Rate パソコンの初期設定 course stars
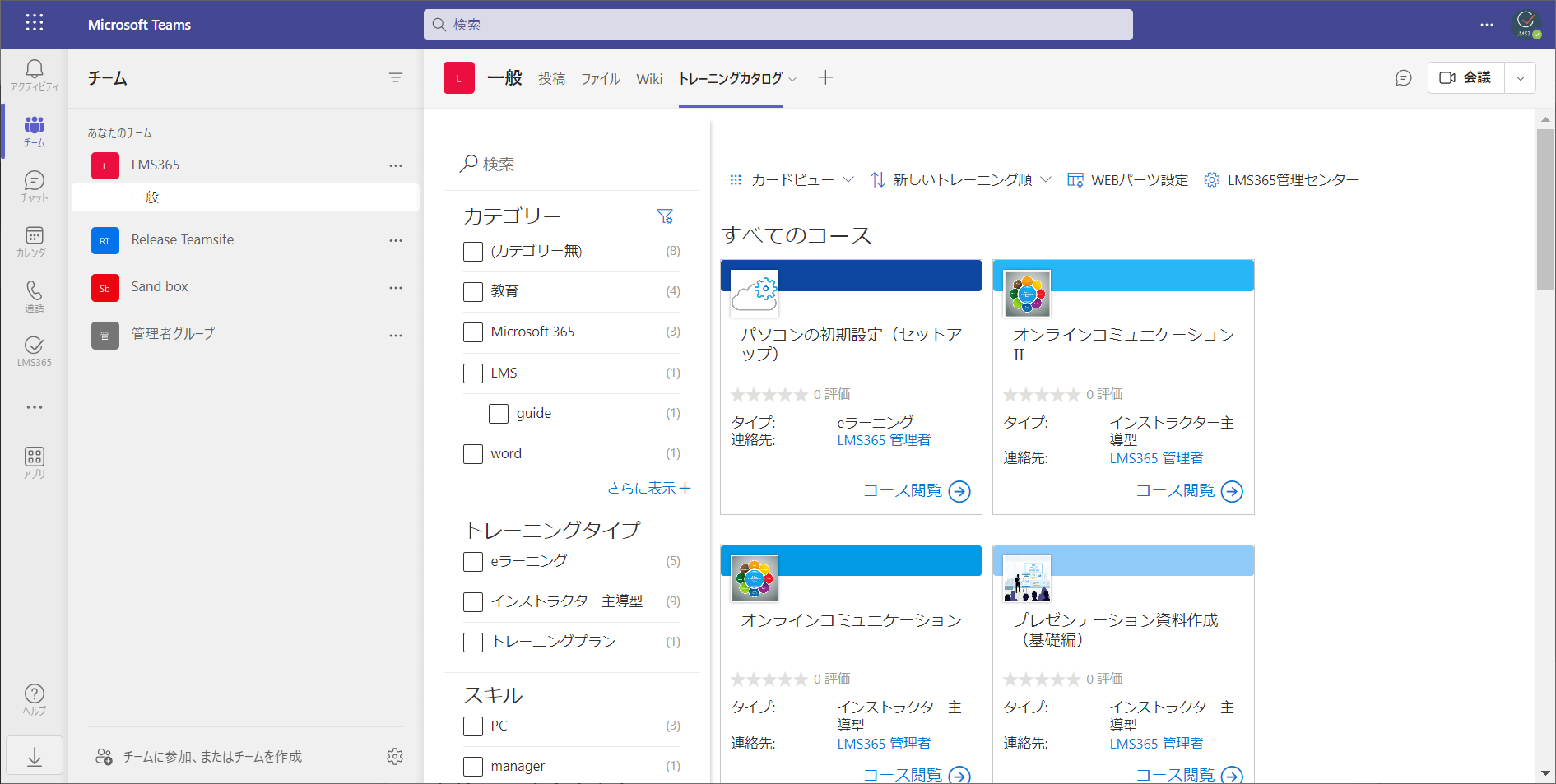1556x784 pixels. pos(769,395)
